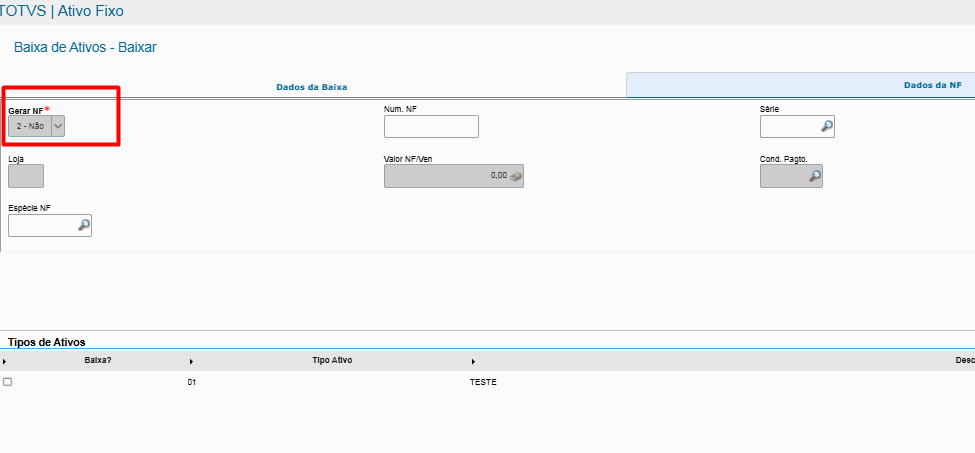Viewport: 975px width, 453px height.
Task: Open the Cond. Pagto. lookup magnifier icon
Action: [x=815, y=176]
